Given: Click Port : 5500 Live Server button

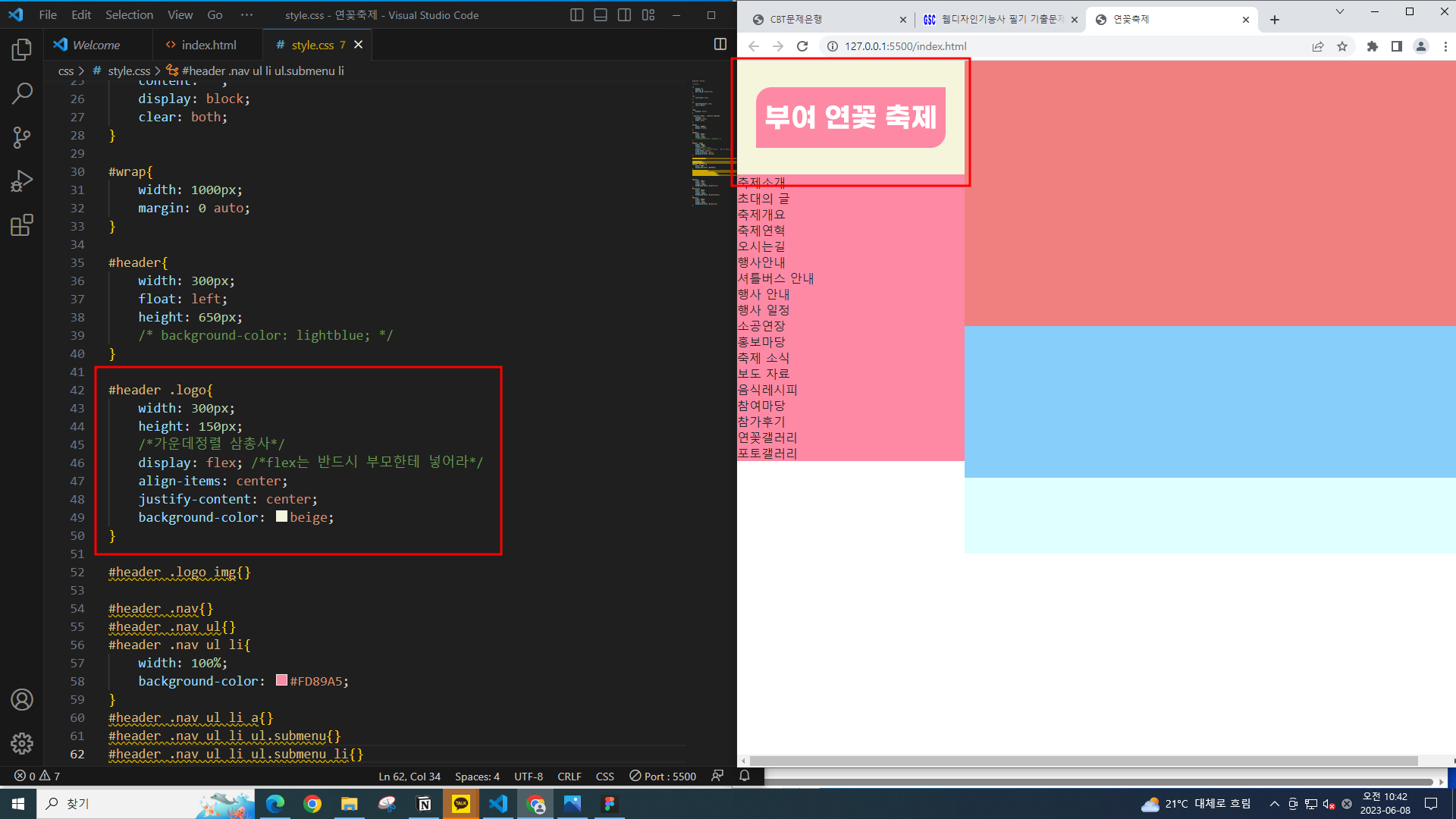Looking at the screenshot, I should tap(663, 776).
